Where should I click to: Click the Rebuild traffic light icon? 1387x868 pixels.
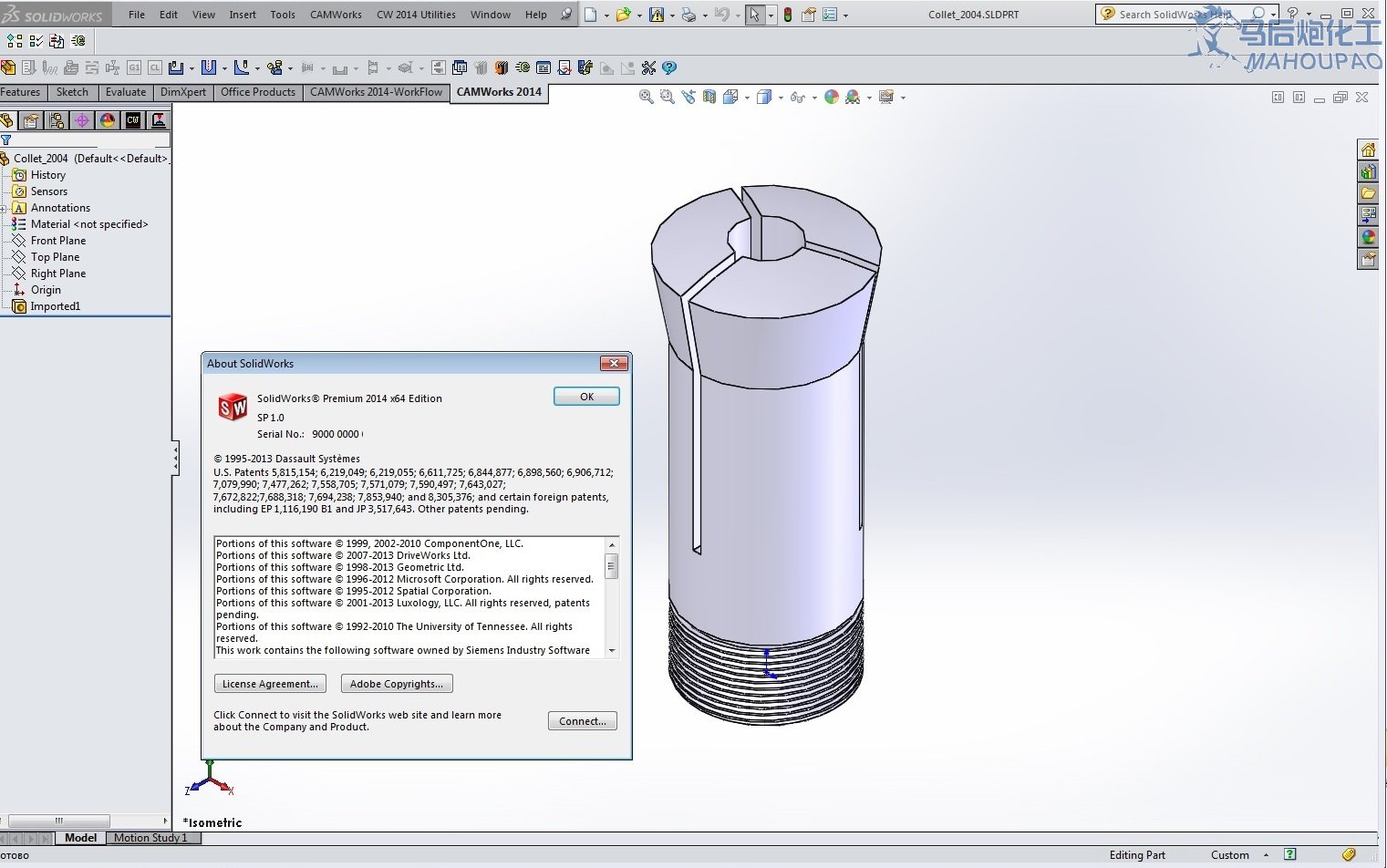(788, 15)
